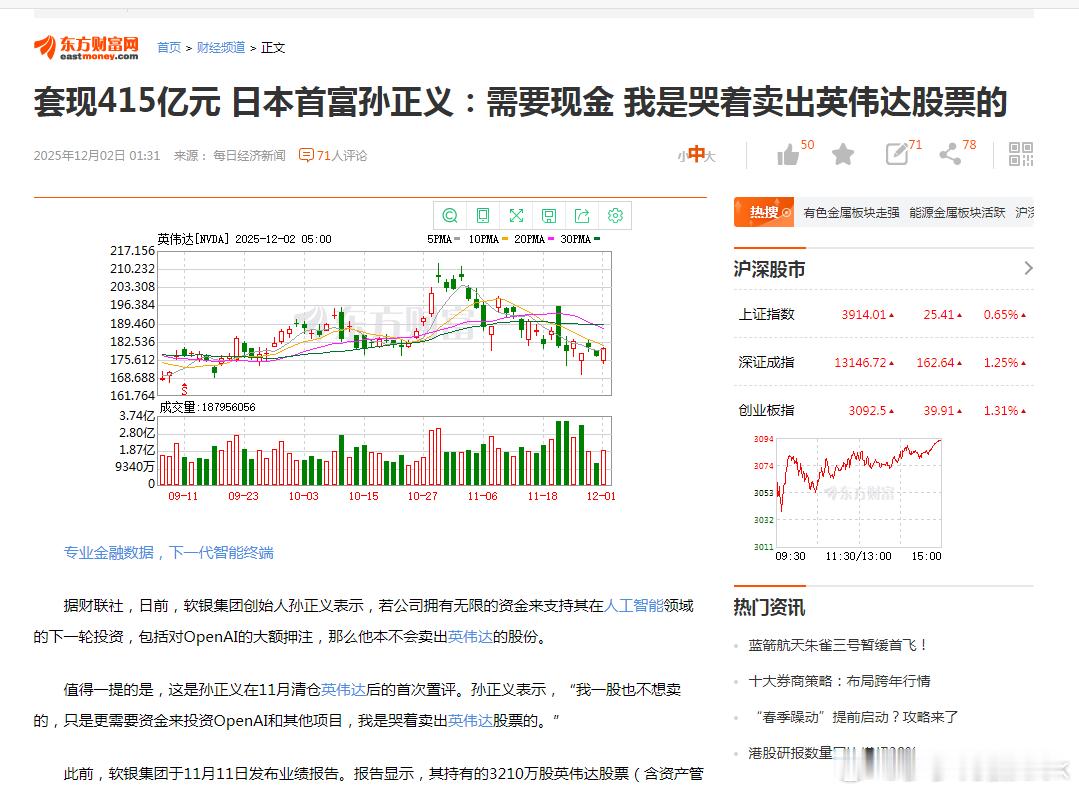Click the chart export/share arrow icon
The width and height of the screenshot is (1079, 793).
(582, 215)
